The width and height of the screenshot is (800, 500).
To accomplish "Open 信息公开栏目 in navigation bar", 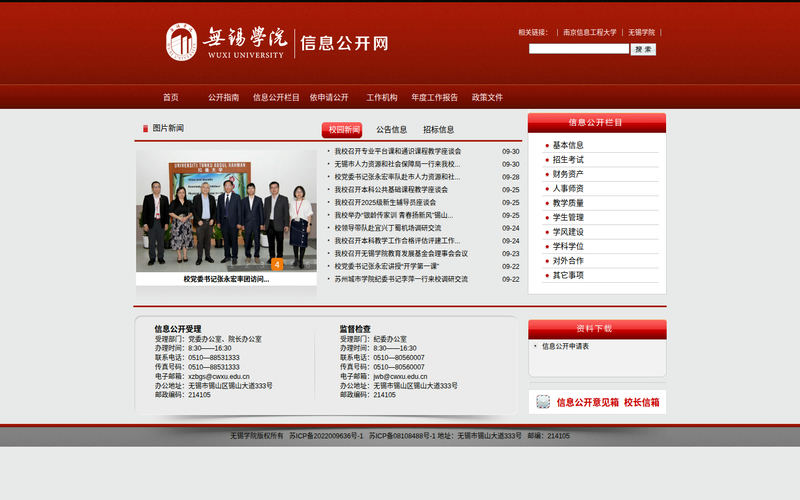I will tap(276, 97).
